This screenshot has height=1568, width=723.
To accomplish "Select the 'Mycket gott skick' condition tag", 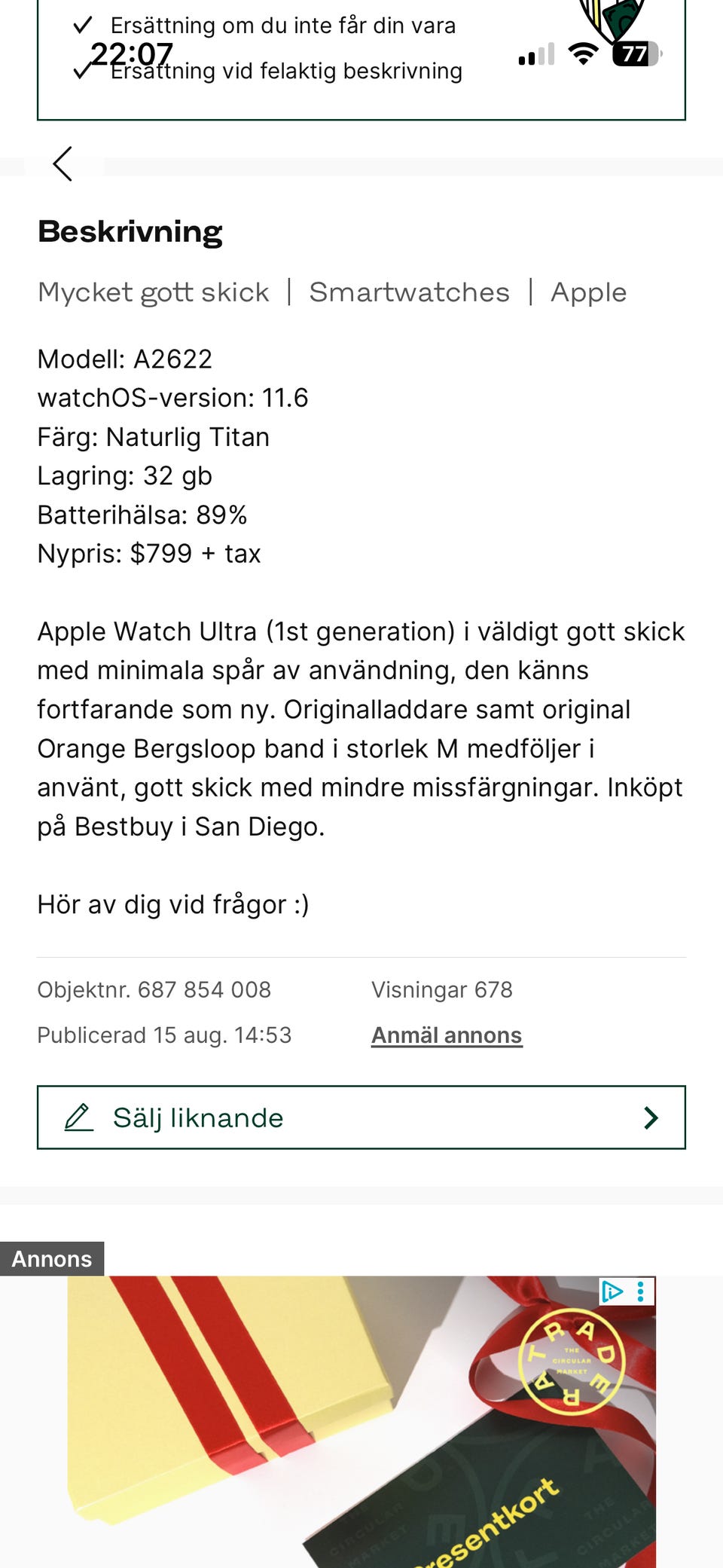I will [154, 292].
